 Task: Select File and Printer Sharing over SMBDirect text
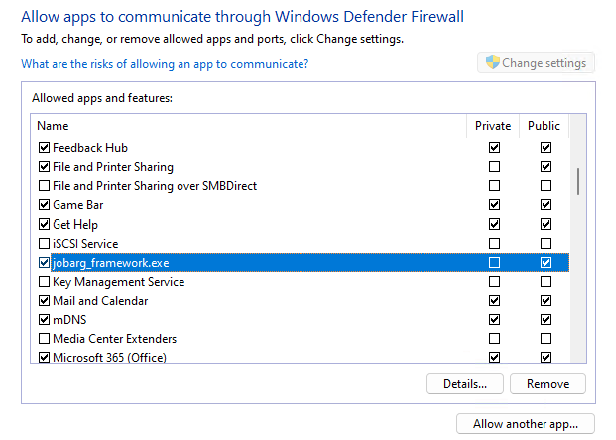(155, 185)
